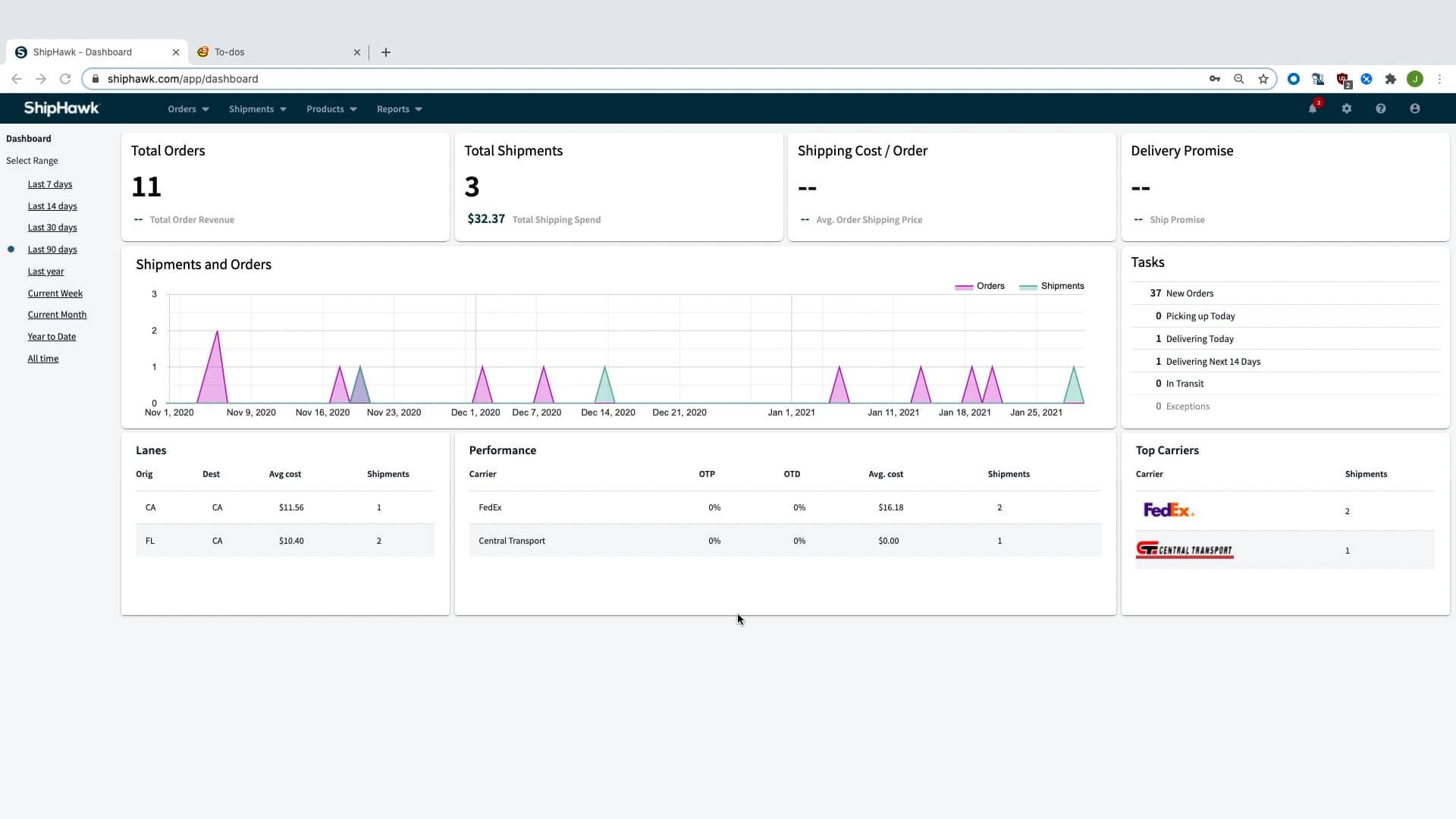Open the user account icon
This screenshot has width=1456, height=819.
(x=1415, y=109)
